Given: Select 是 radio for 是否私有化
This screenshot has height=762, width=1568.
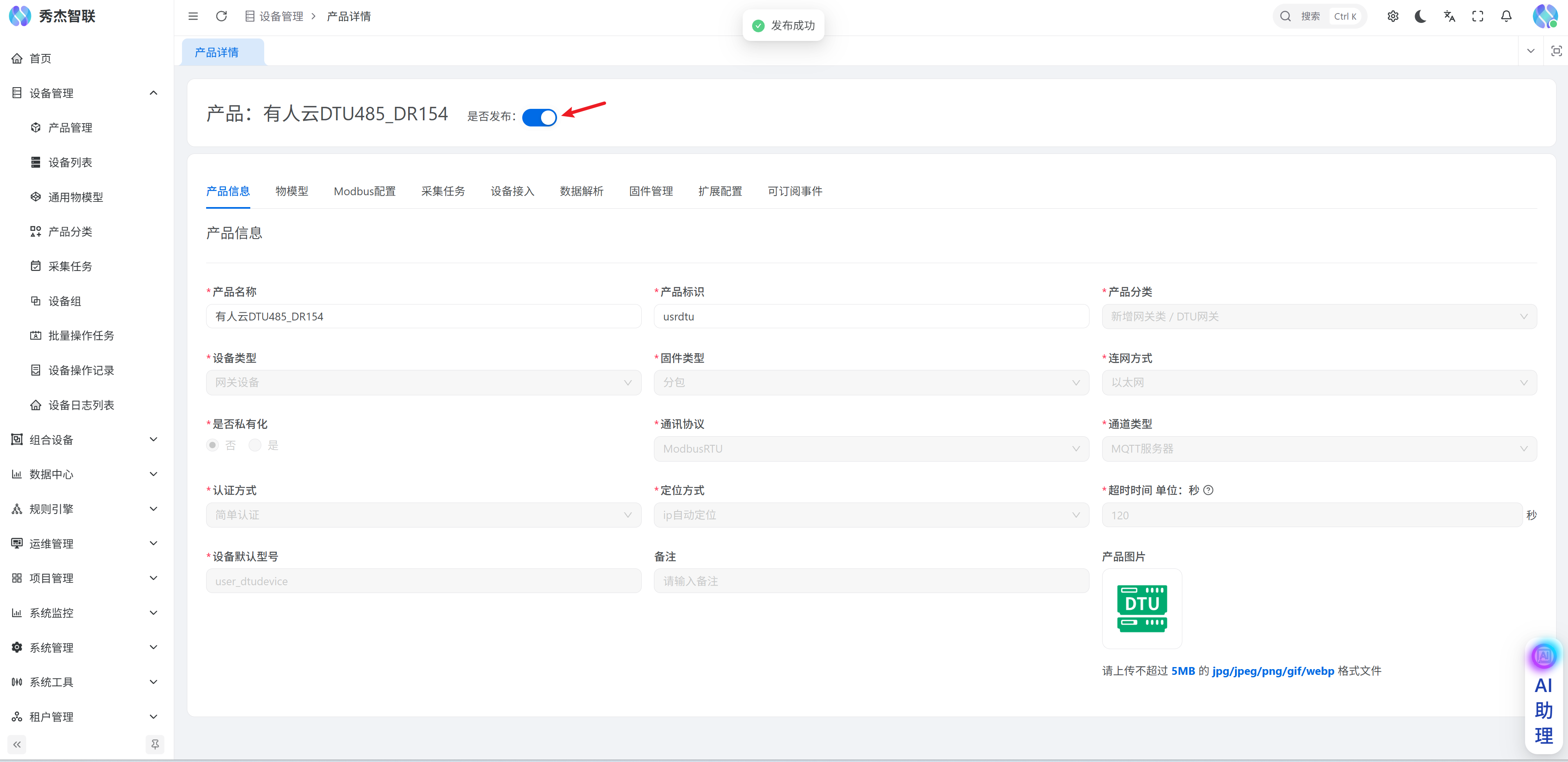Looking at the screenshot, I should coord(255,445).
